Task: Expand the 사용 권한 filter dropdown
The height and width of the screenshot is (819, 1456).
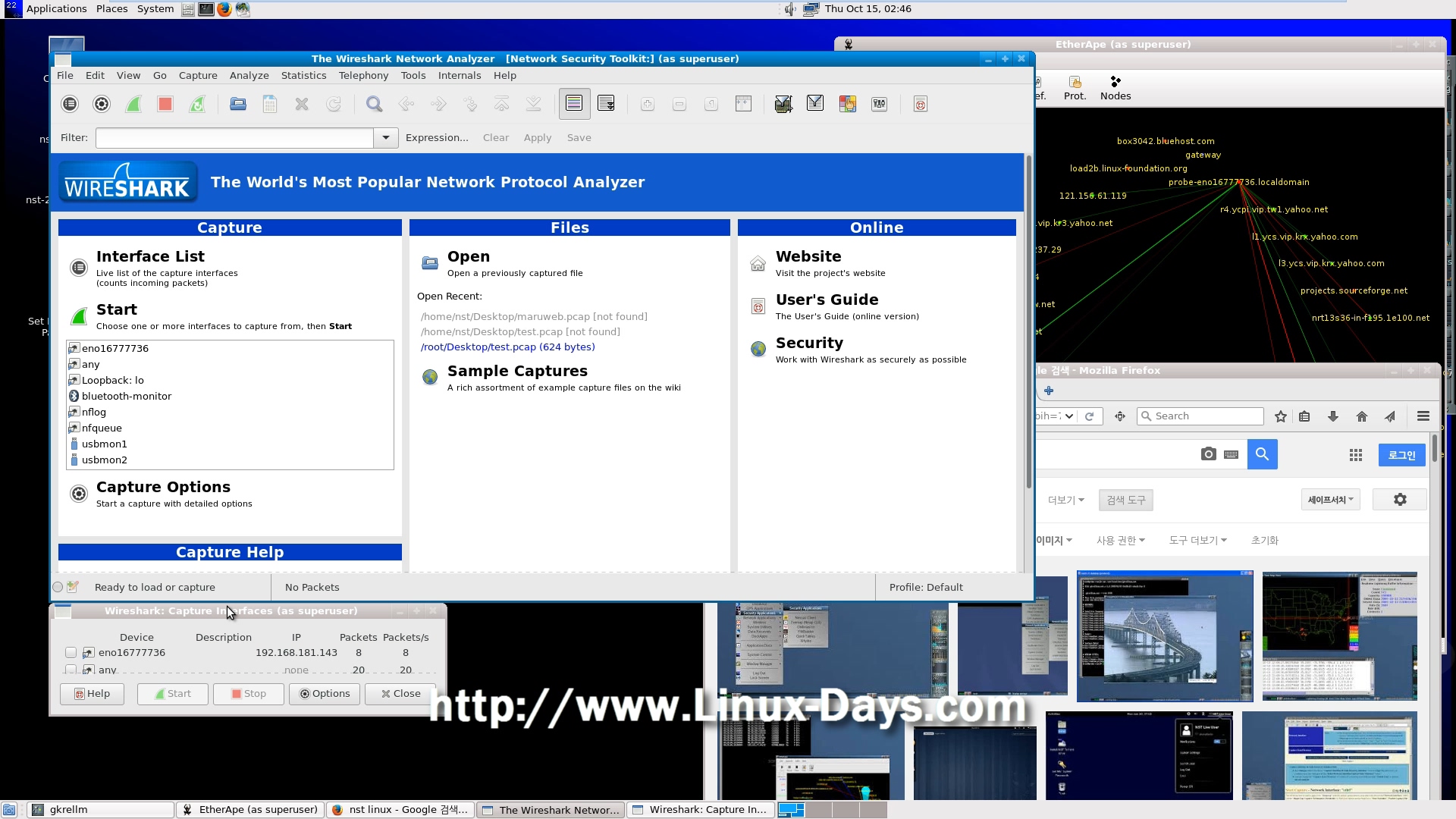Action: click(1121, 541)
